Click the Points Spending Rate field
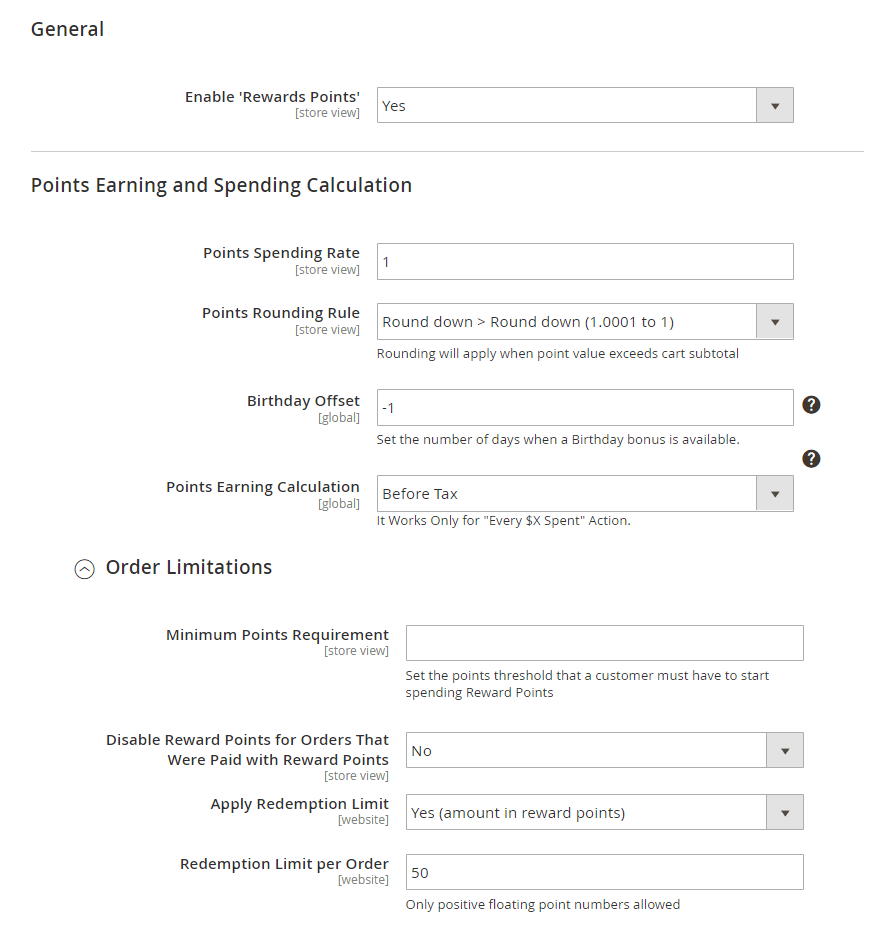This screenshot has height=943, width=887. coord(585,262)
